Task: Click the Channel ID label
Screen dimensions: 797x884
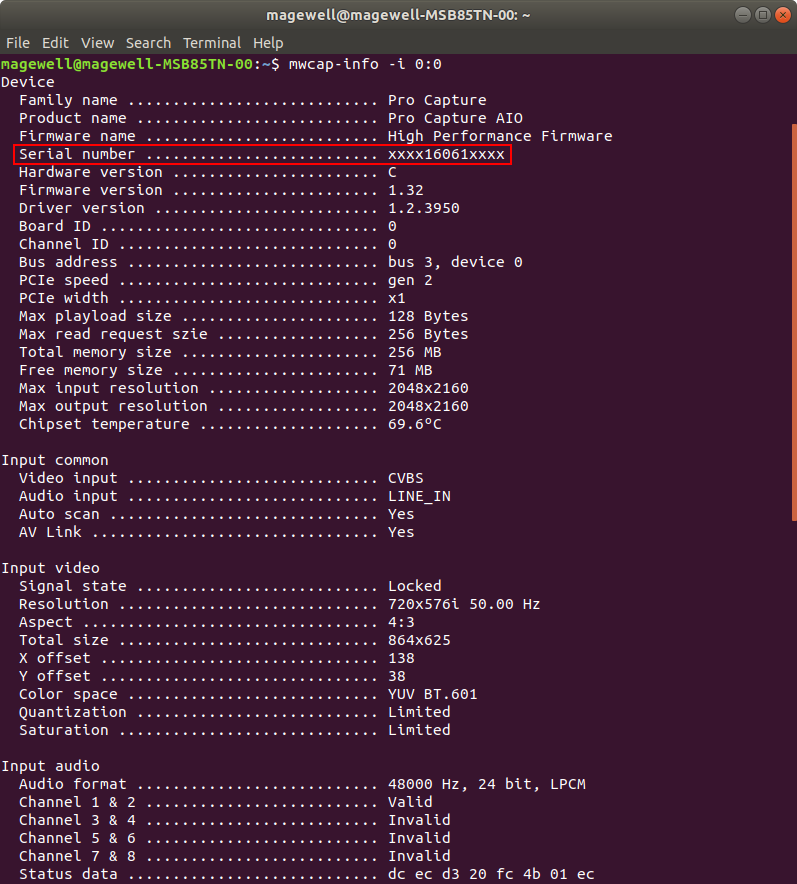Action: (64, 245)
